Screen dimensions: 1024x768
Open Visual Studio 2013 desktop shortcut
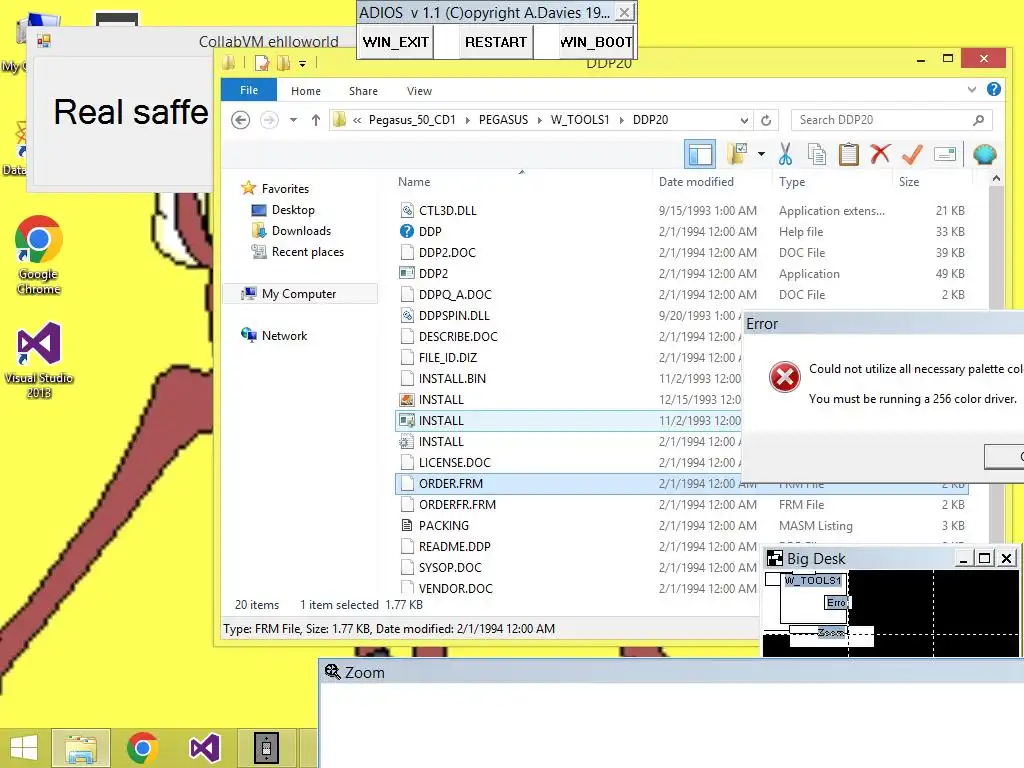(39, 360)
